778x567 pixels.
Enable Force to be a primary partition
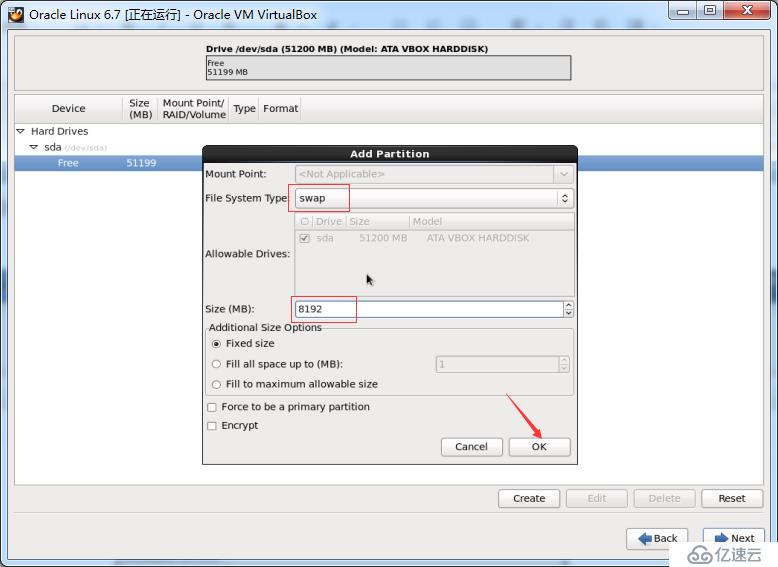click(212, 407)
